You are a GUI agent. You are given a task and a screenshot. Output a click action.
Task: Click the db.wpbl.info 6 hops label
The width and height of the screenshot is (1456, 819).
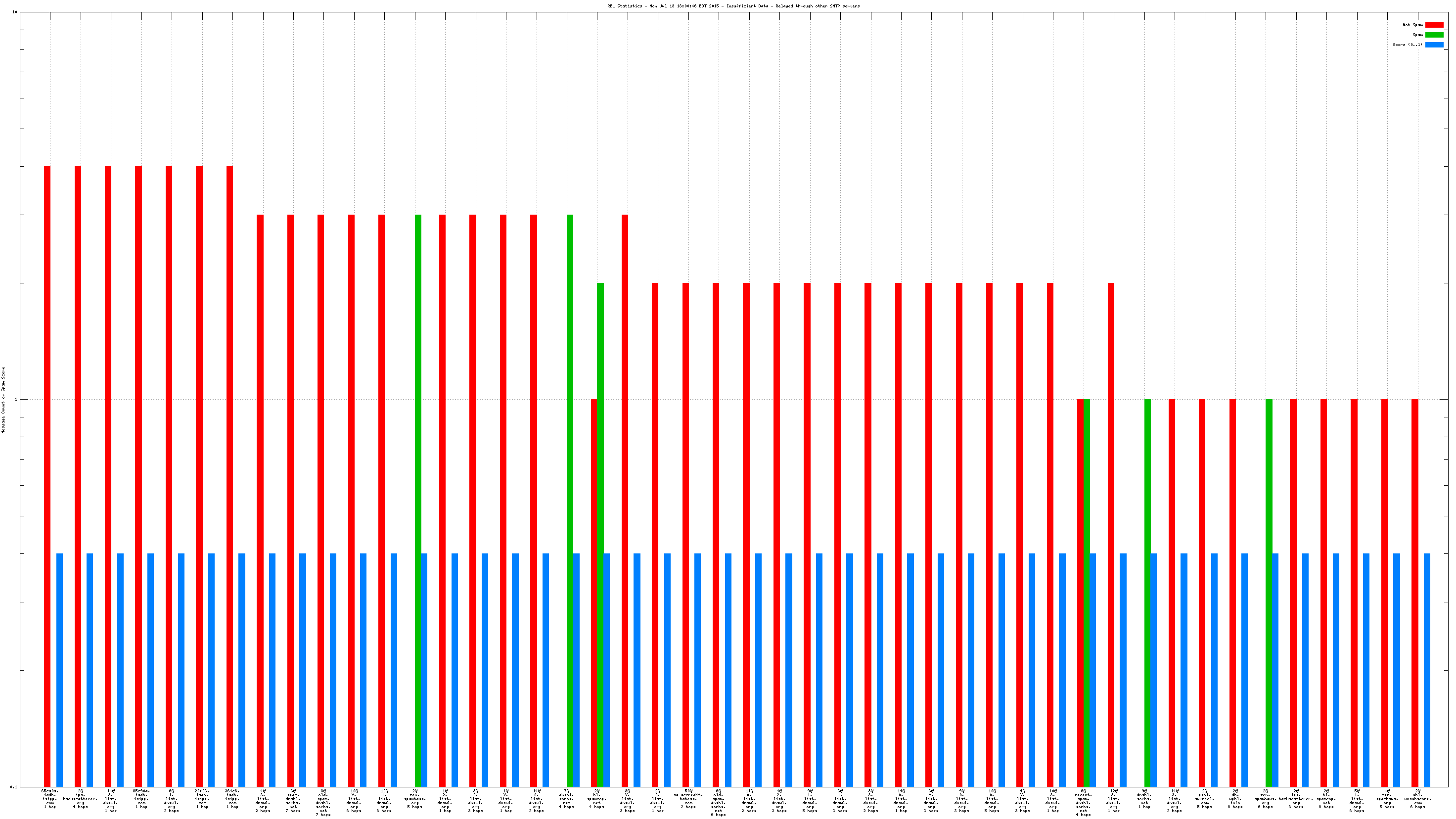click(1235, 799)
